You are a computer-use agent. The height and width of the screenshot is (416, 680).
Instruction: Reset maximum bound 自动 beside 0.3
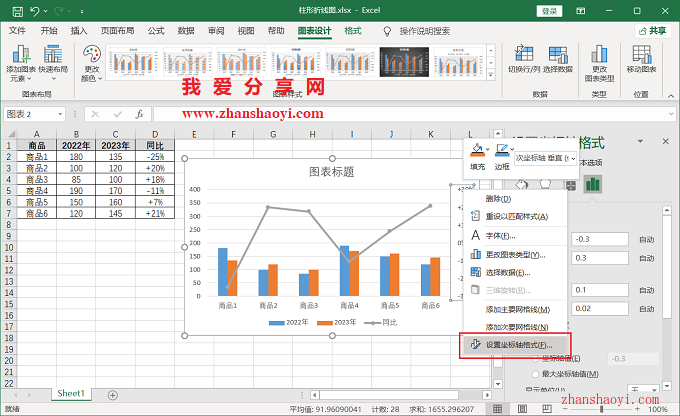[x=647, y=258]
